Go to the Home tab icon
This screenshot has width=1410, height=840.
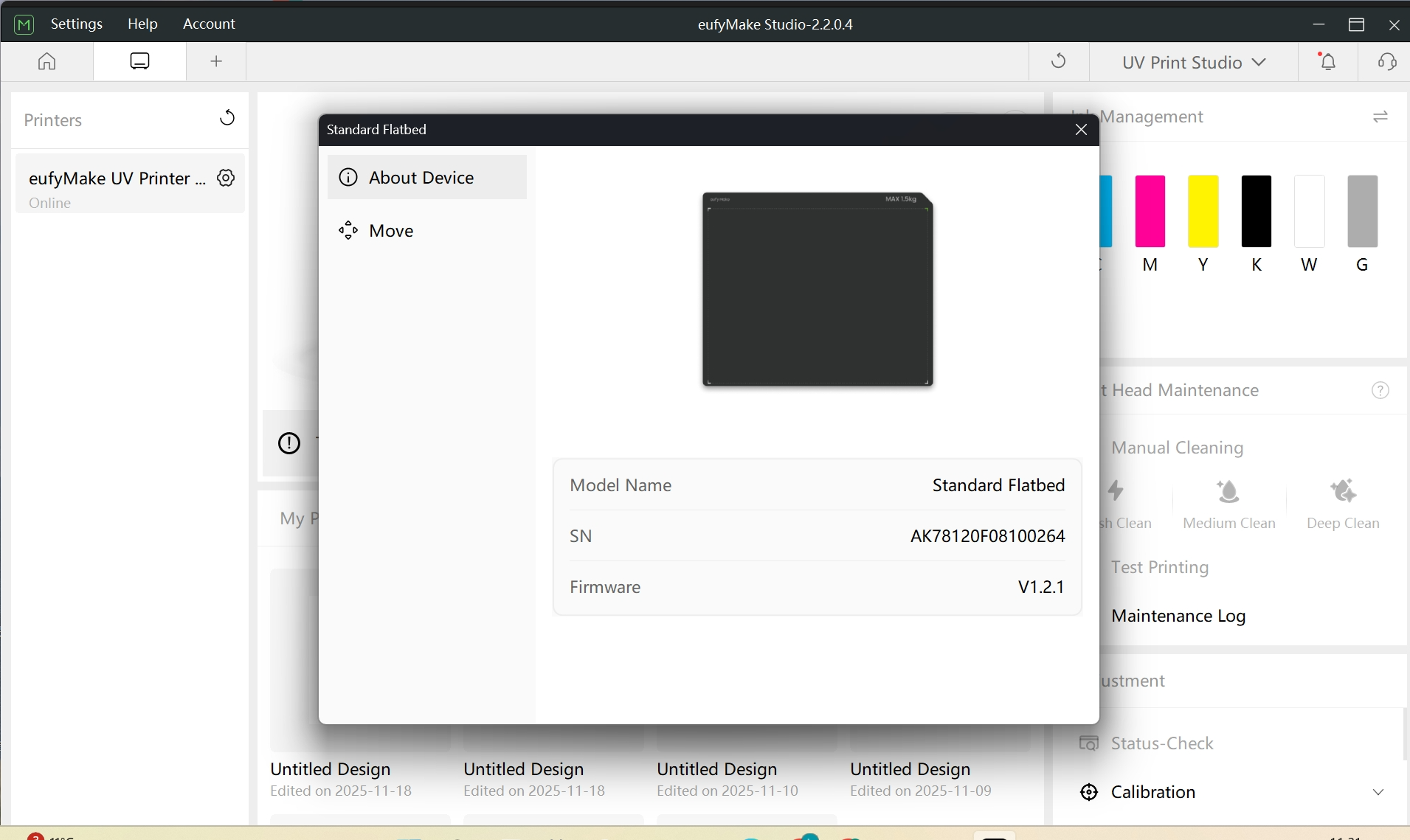[x=46, y=61]
